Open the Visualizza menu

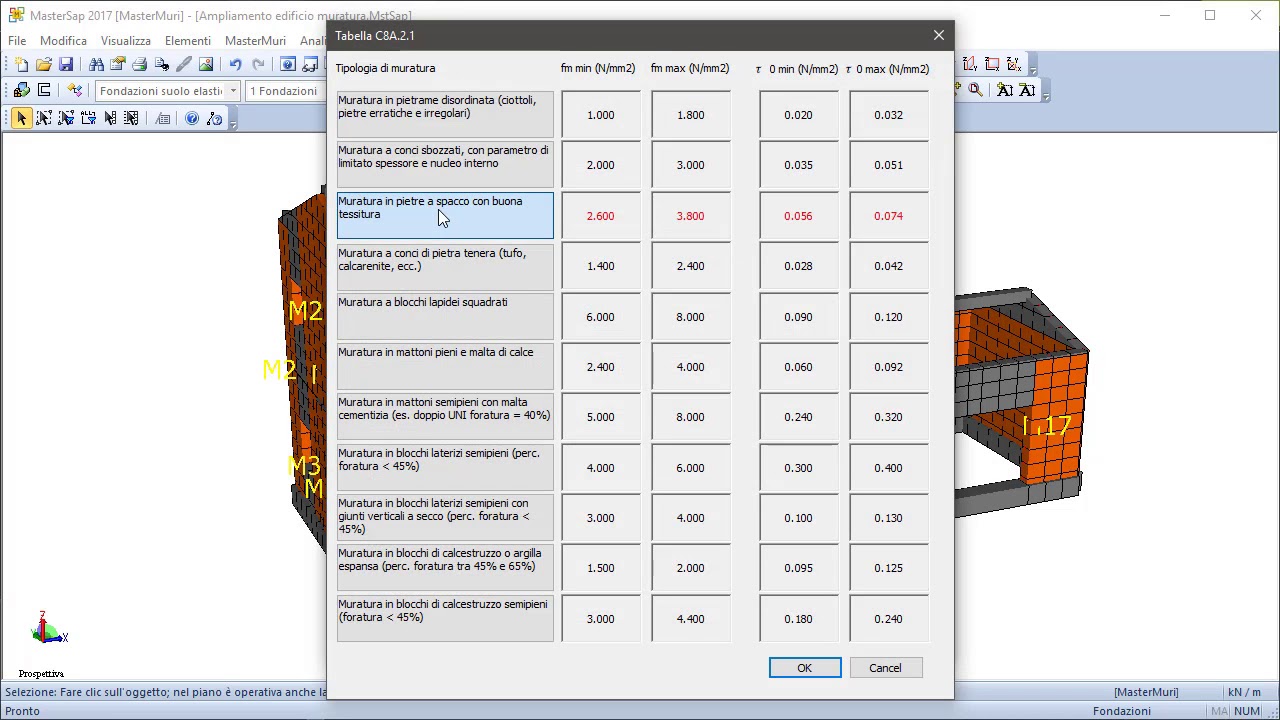[x=125, y=41]
